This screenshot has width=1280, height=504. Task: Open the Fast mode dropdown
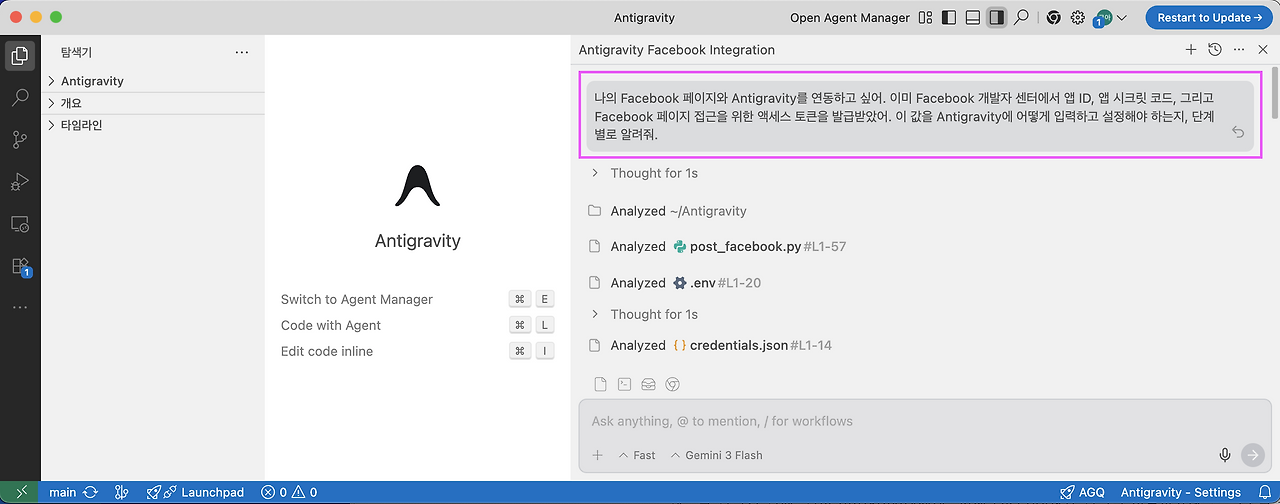click(x=637, y=455)
